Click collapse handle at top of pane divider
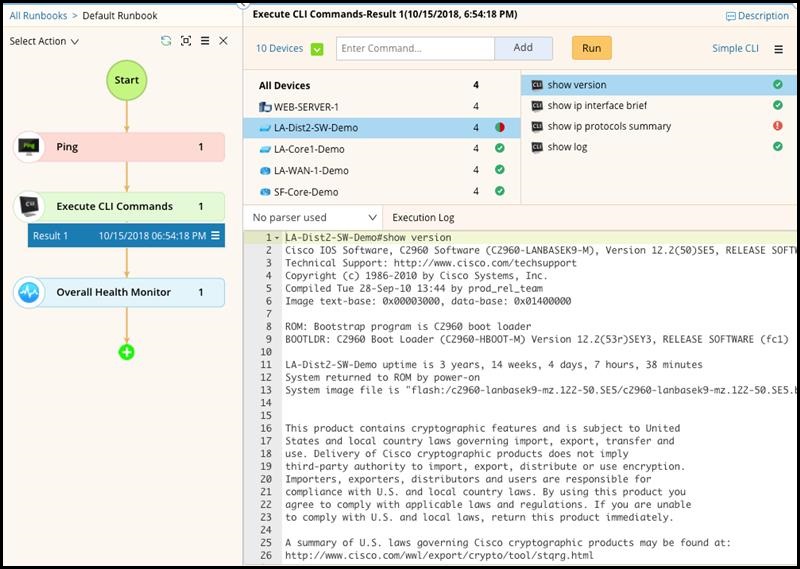 (243, 5)
